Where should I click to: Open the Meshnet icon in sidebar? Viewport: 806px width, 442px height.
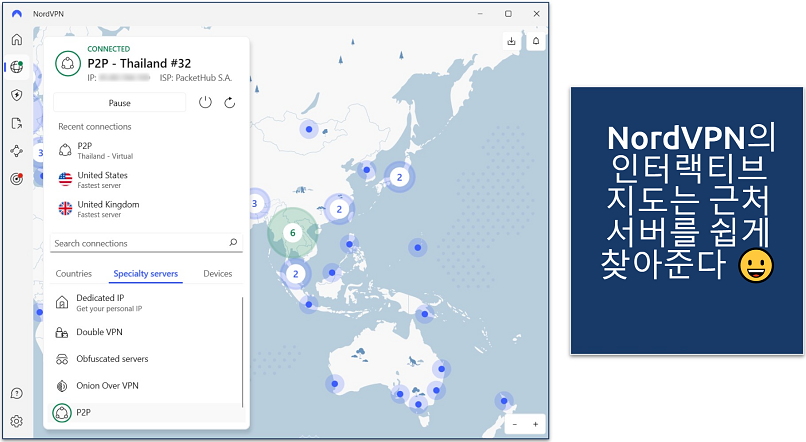17,151
